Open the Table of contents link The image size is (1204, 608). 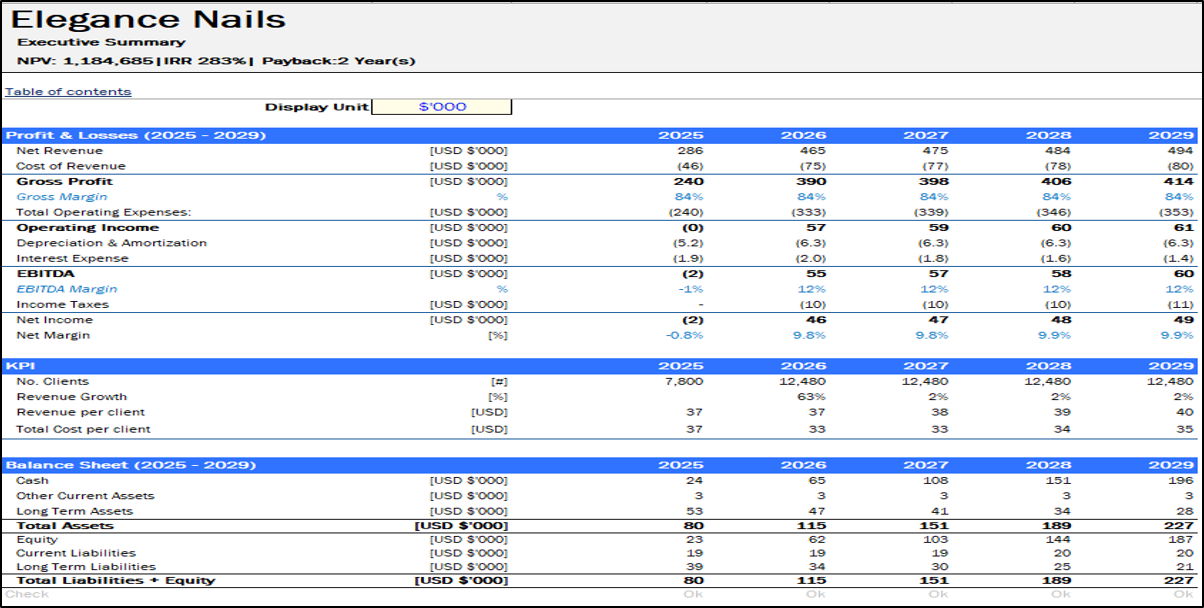(x=68, y=91)
